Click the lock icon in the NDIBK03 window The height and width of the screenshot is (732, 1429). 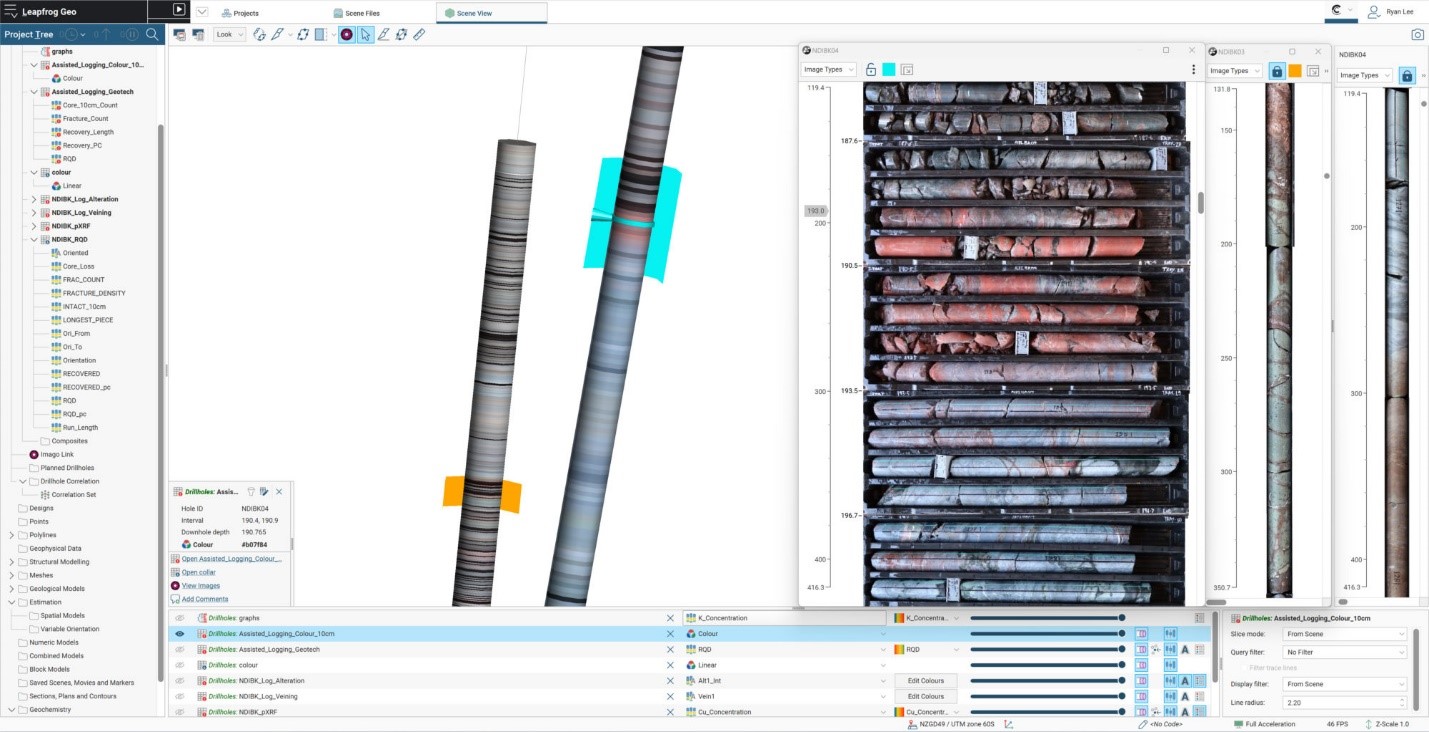(1276, 71)
